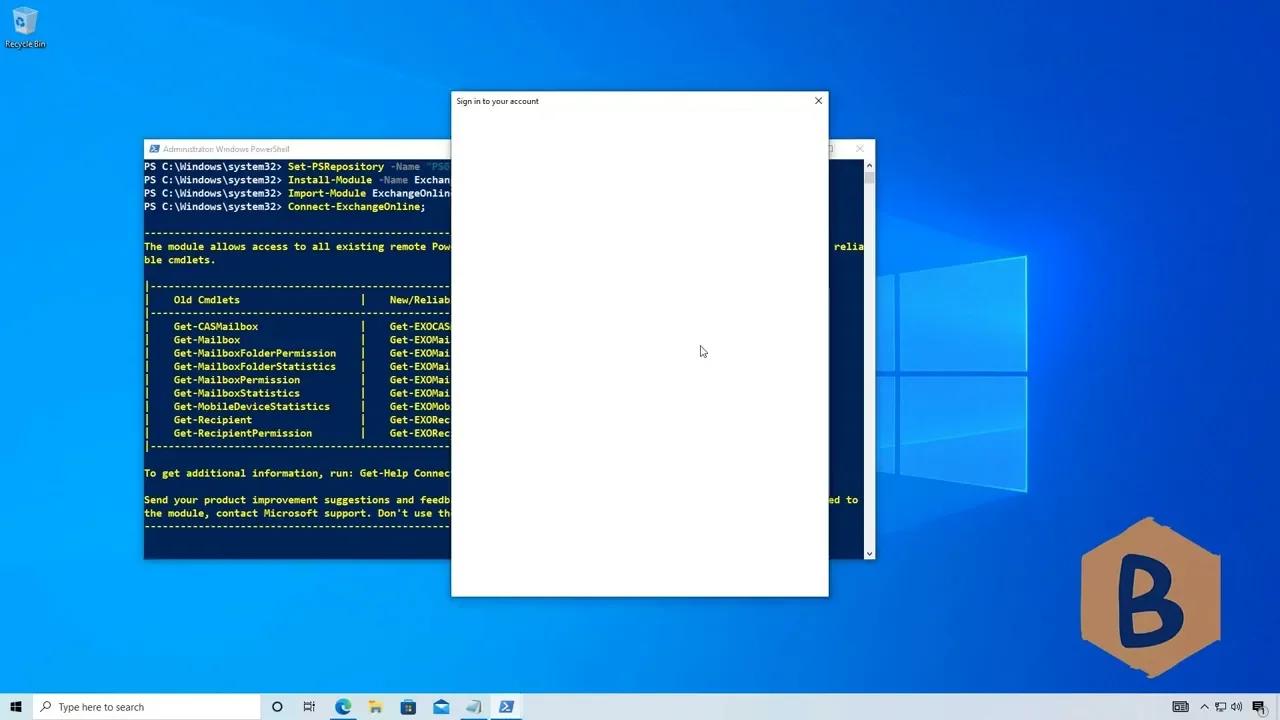Open the Mail app from the taskbar
1280x720 pixels.
click(441, 707)
